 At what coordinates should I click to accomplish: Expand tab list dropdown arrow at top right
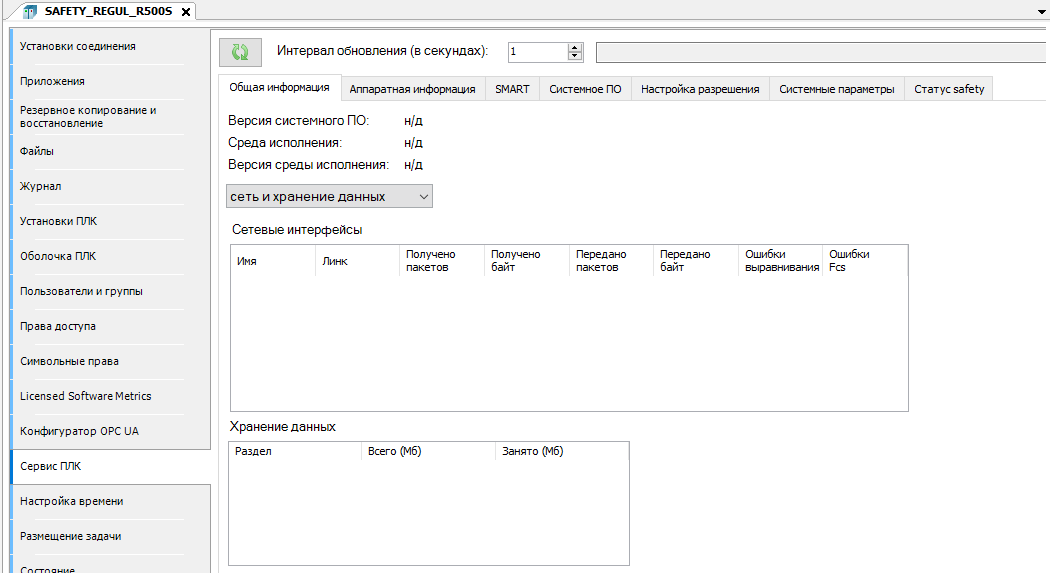pyautogui.click(x=1042, y=9)
